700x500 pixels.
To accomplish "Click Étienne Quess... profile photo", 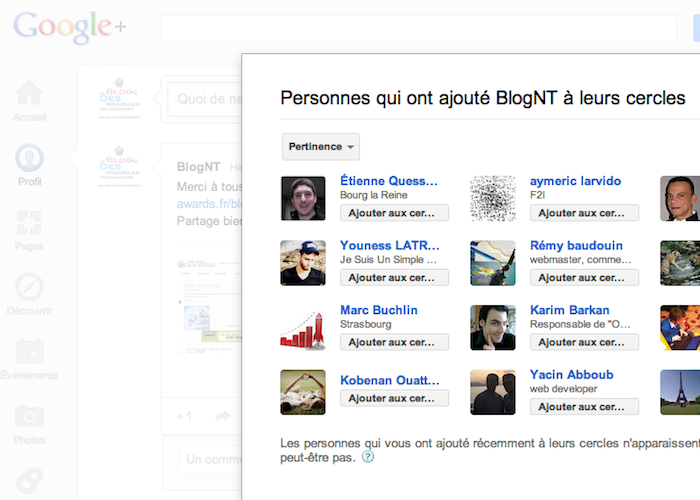I will pos(303,198).
